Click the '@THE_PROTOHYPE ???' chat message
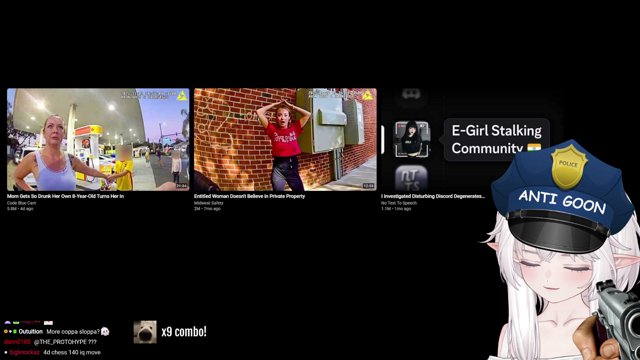 click(65, 342)
